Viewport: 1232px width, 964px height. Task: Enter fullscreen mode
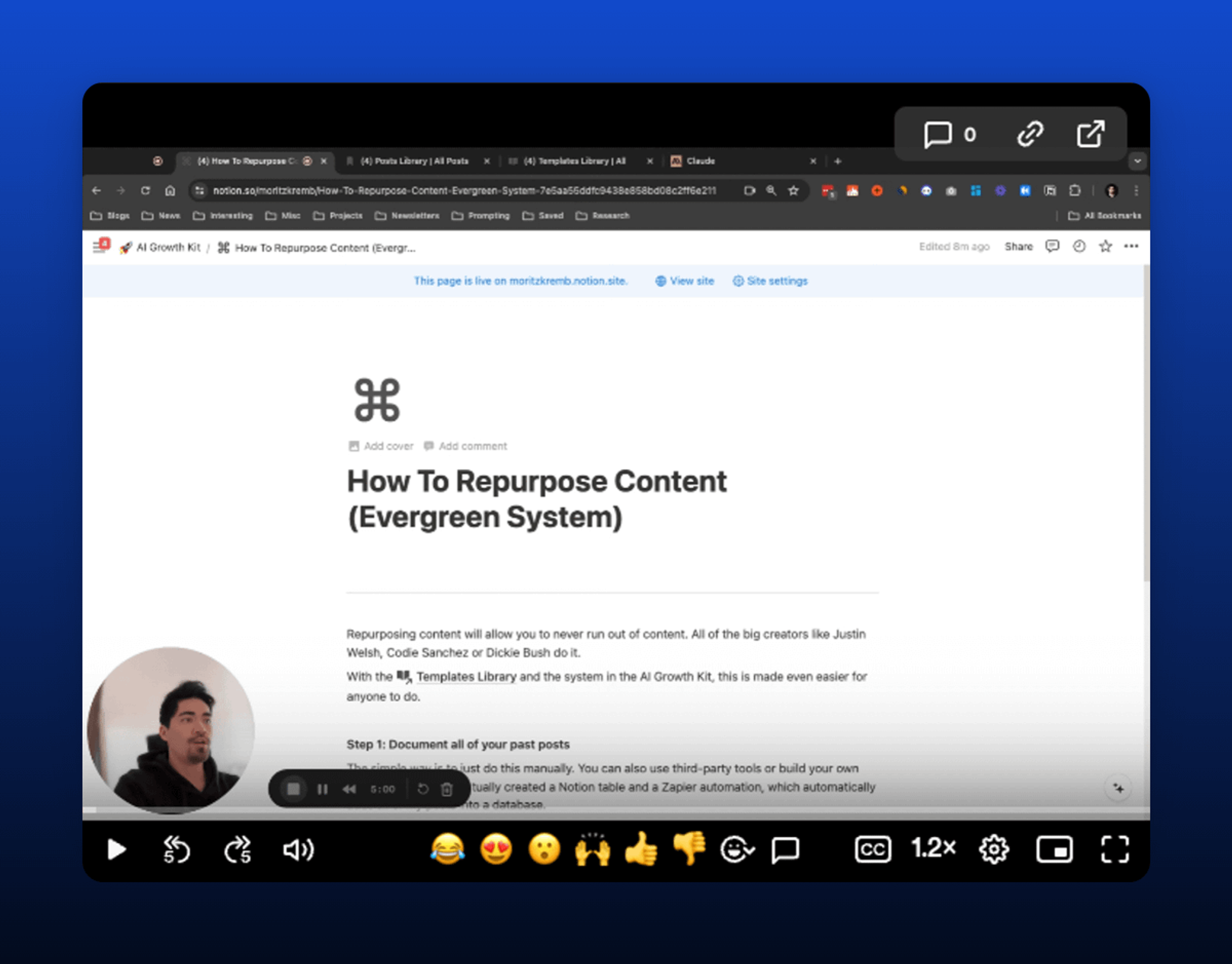[1114, 849]
